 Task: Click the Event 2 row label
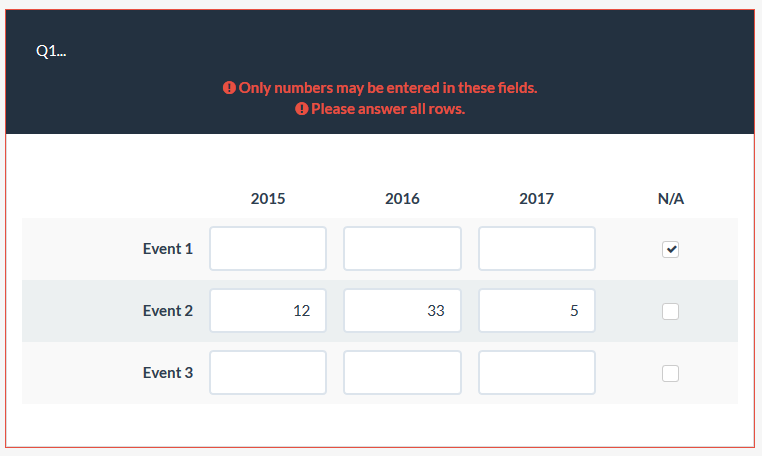pyautogui.click(x=168, y=311)
